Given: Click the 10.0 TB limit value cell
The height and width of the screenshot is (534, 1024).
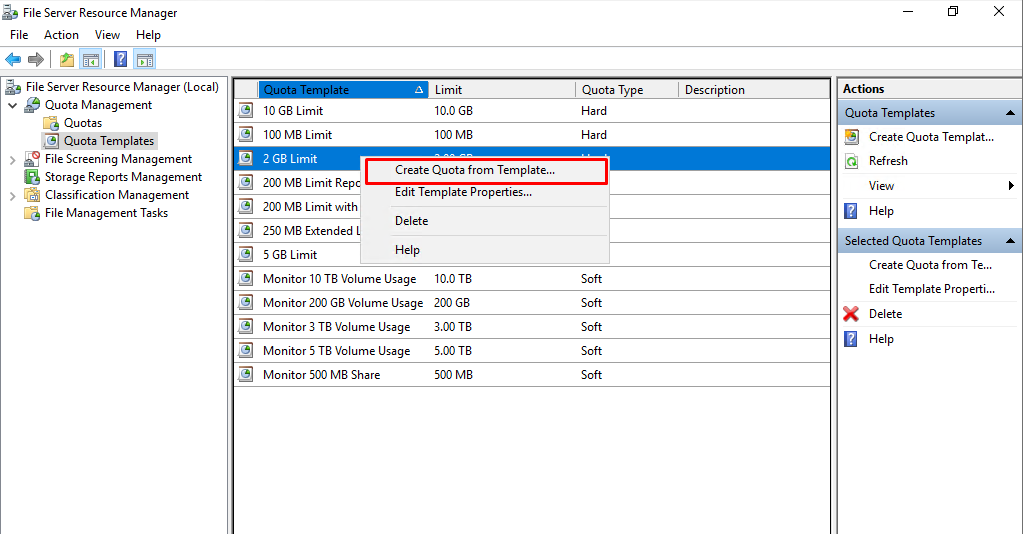Looking at the screenshot, I should click(453, 279).
